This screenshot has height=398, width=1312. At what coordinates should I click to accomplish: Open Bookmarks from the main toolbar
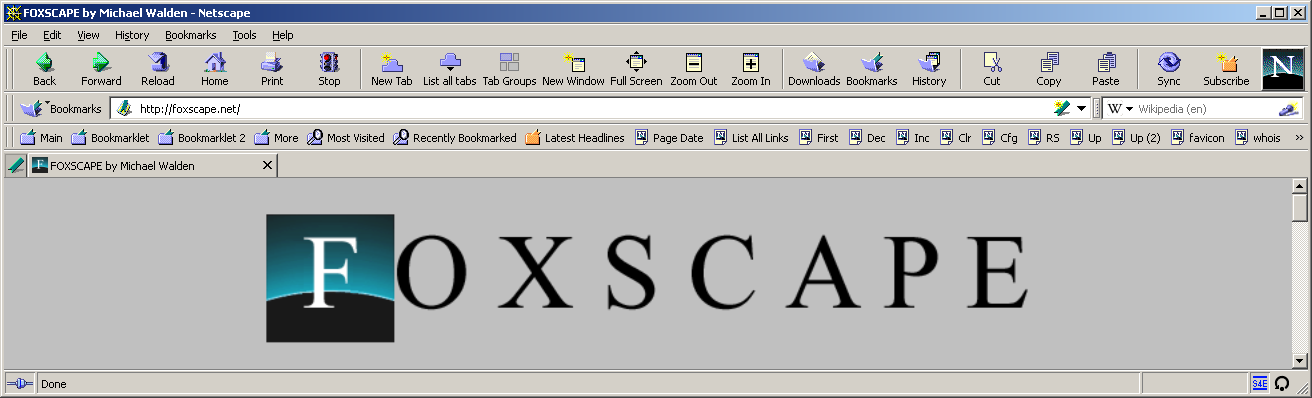click(x=872, y=69)
